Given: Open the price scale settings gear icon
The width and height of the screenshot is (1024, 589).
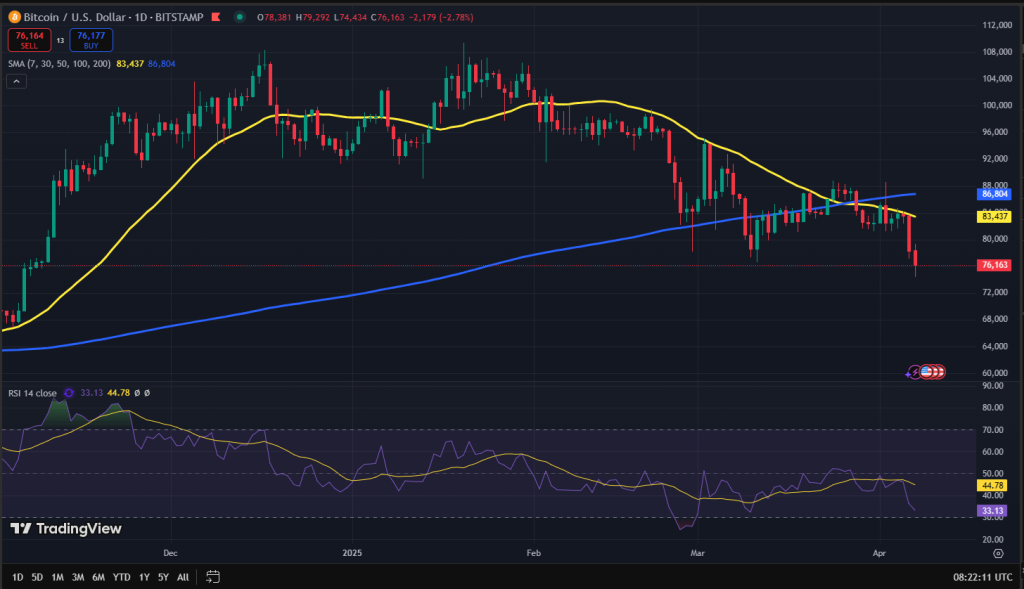Looking at the screenshot, I should [x=998, y=553].
